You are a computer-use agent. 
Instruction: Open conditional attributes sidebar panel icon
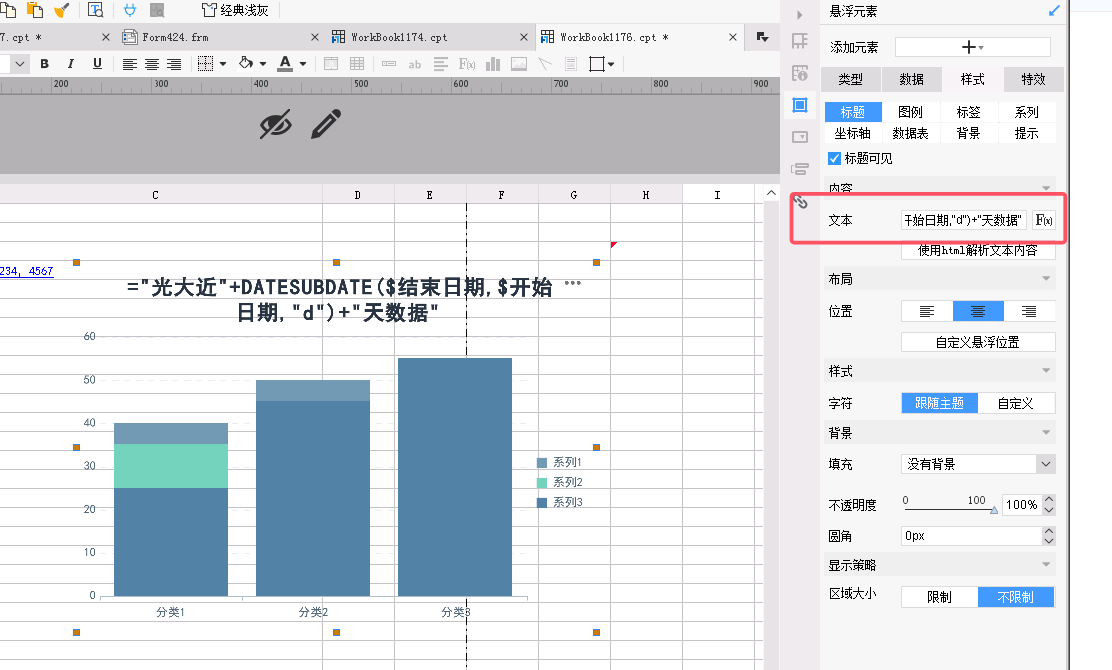800,169
